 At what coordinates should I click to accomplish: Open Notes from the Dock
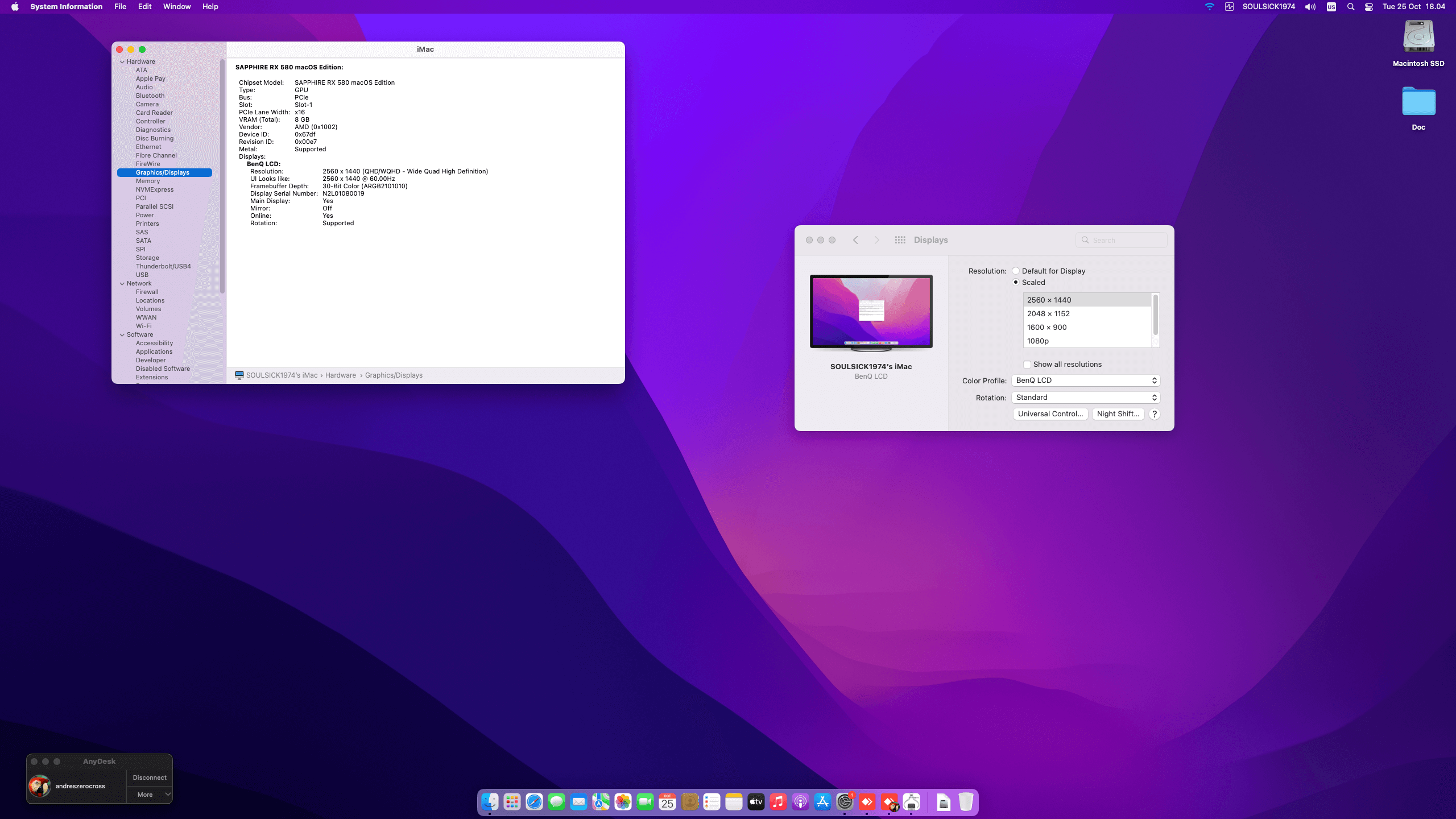734,802
